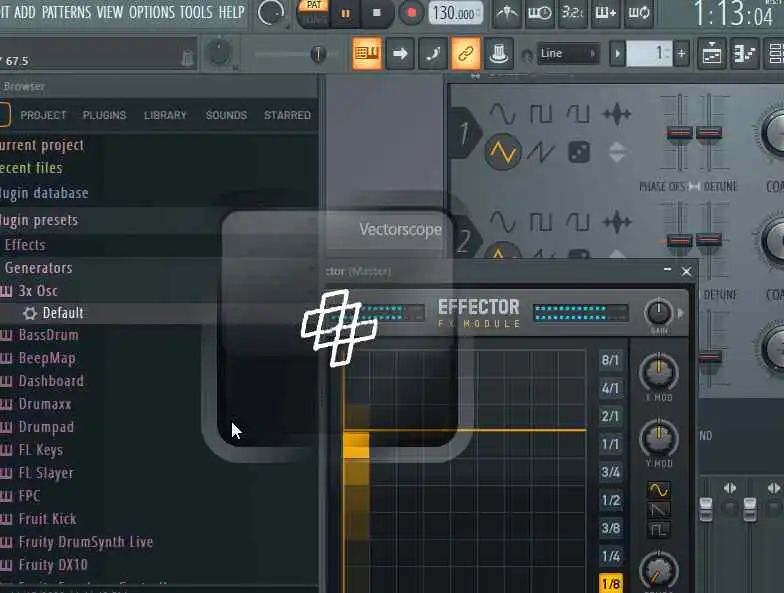Viewport: 784px width, 593px height.
Task: Select saw LFO shape in Effector
Action: coord(658,510)
